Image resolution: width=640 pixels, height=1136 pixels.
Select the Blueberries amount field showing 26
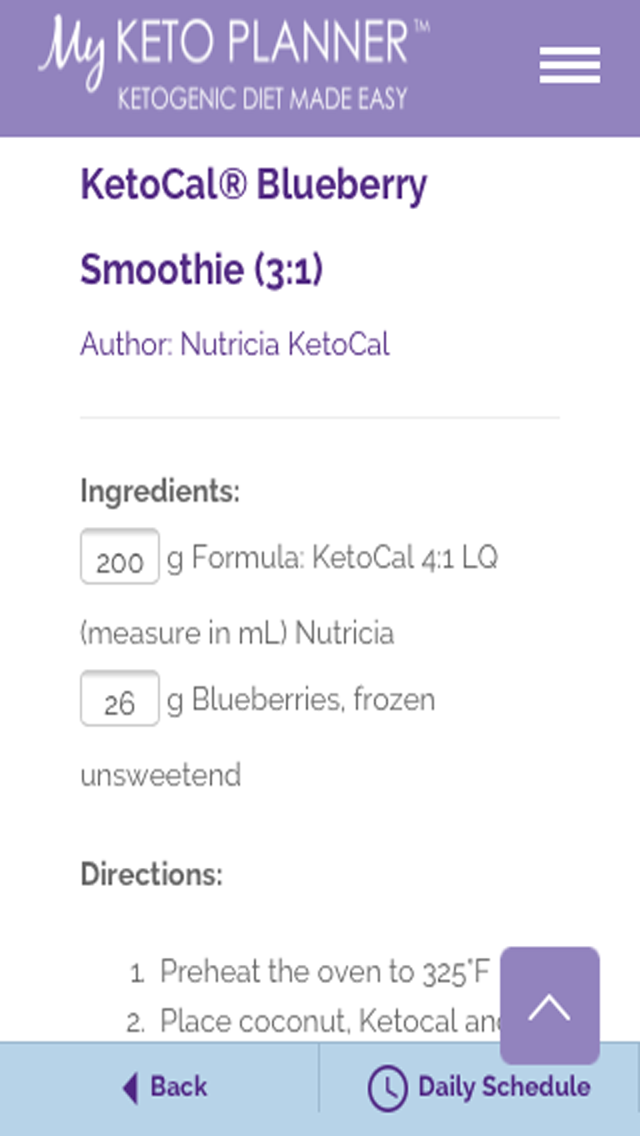point(120,698)
